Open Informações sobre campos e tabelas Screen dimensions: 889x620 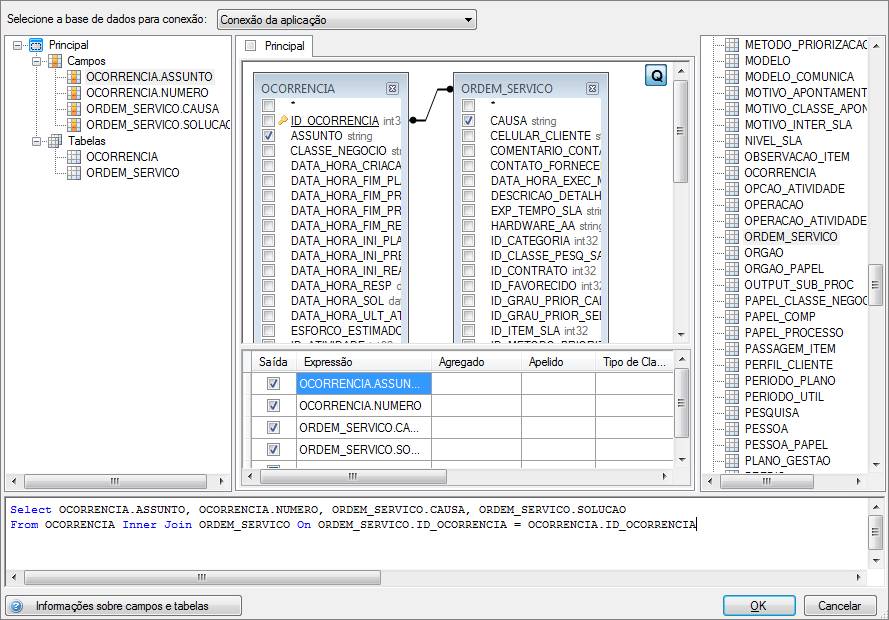click(x=123, y=606)
